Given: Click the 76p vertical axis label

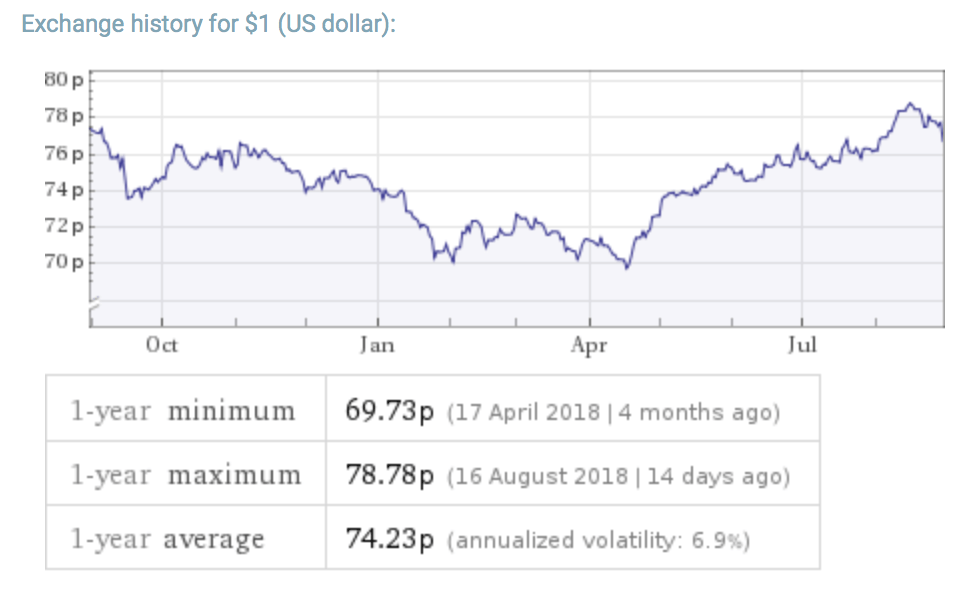Looking at the screenshot, I should 66,154.
